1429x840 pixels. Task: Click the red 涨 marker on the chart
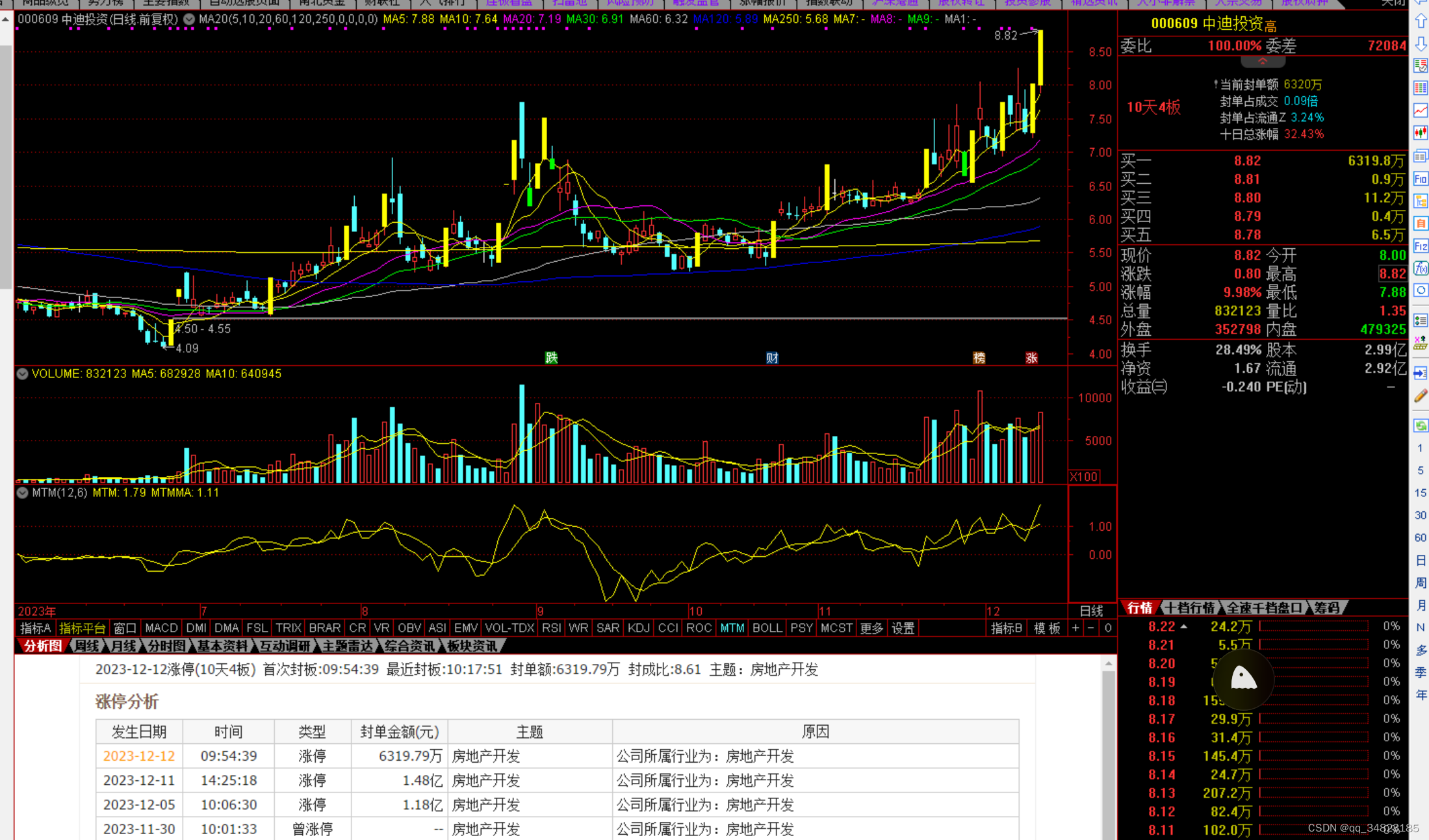(1031, 357)
